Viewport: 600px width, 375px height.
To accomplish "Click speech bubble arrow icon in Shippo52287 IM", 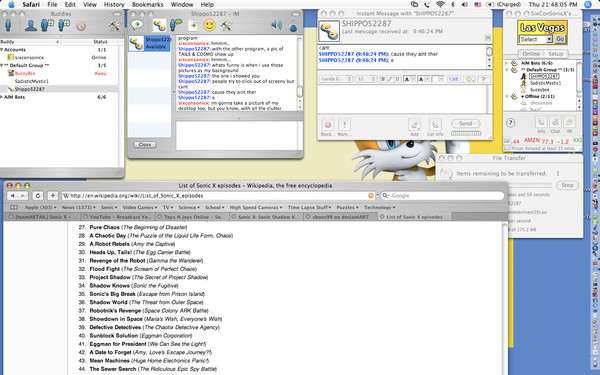I will click(137, 25).
